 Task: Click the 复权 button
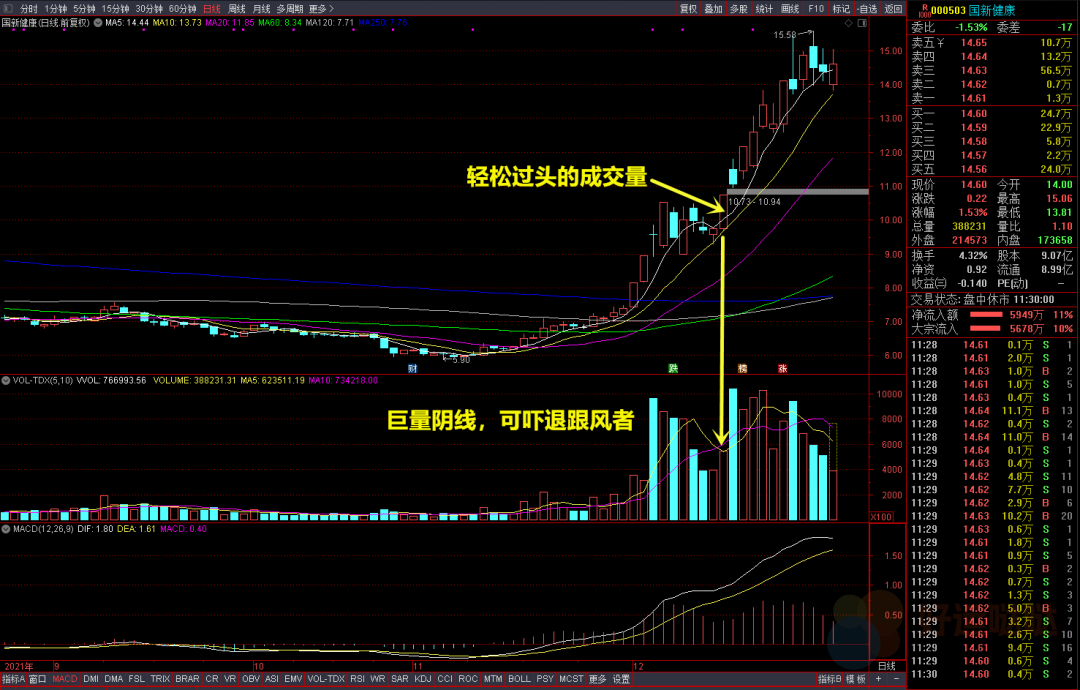(688, 8)
